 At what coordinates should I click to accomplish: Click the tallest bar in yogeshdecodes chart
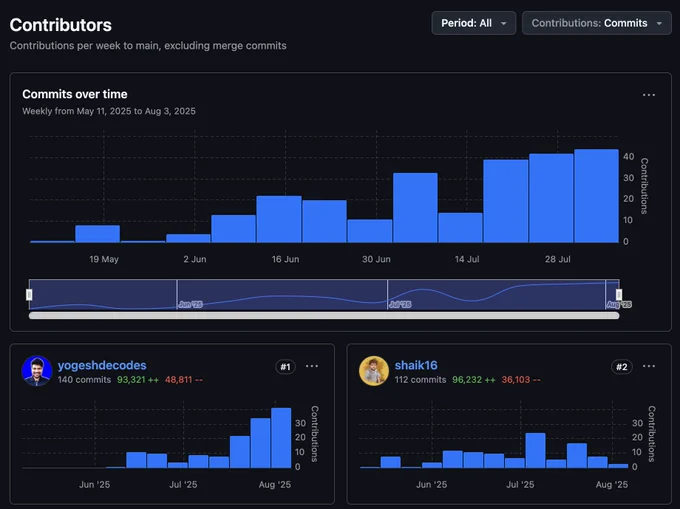pos(281,438)
